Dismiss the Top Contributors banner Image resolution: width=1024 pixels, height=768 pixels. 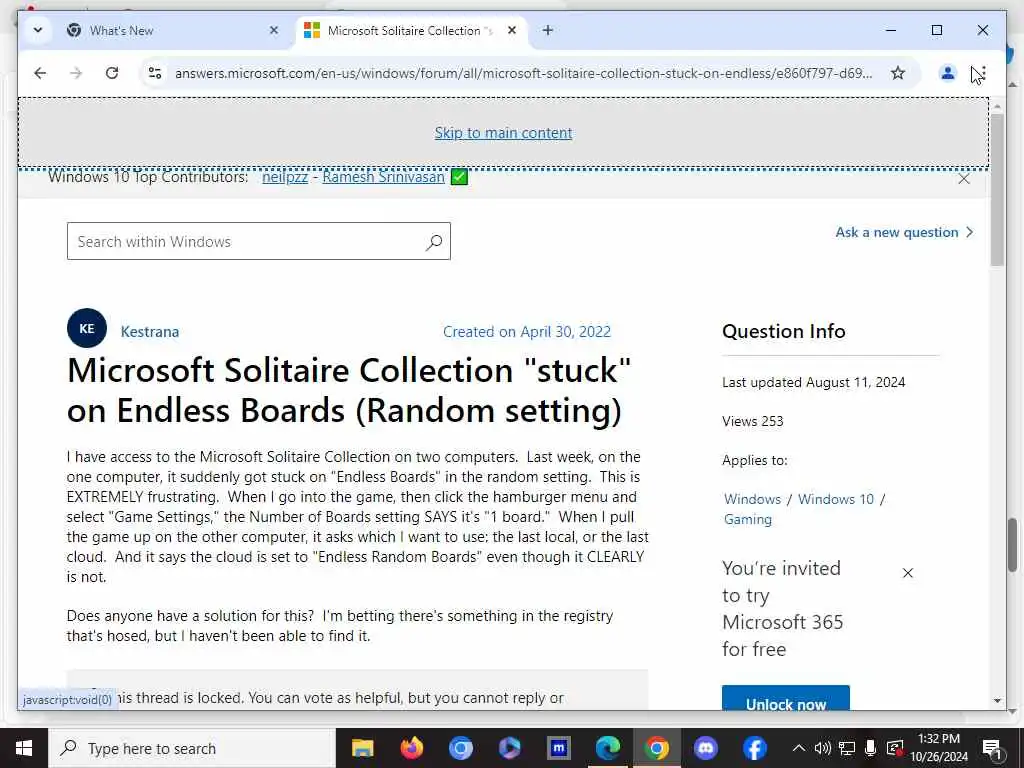click(x=964, y=178)
